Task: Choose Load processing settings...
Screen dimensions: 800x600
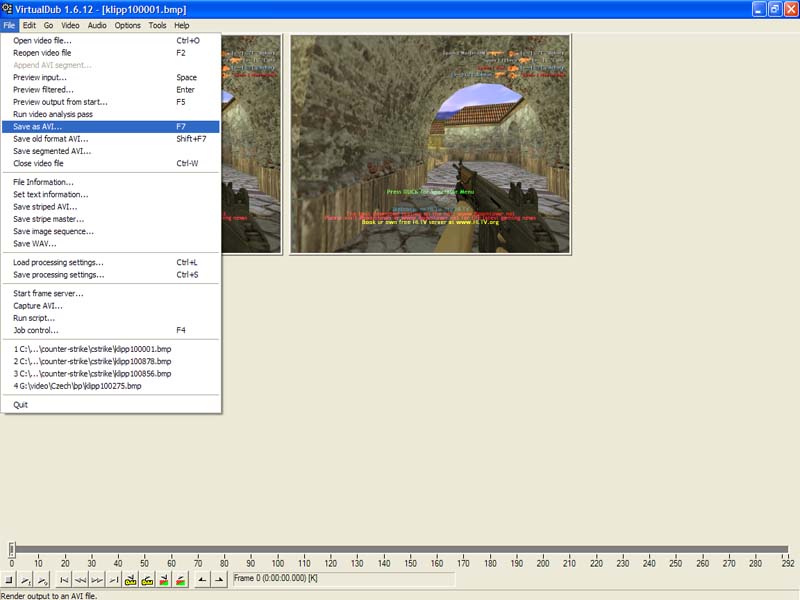Action: (111, 262)
